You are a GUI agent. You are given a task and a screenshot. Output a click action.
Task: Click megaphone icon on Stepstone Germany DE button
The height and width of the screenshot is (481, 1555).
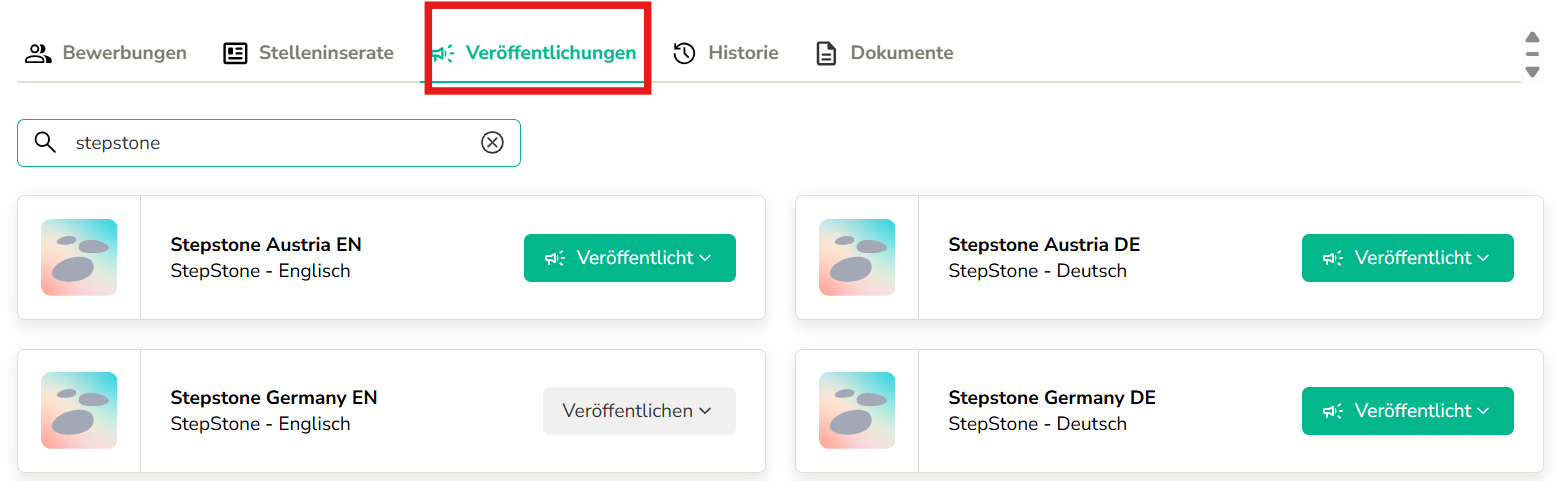[1333, 411]
